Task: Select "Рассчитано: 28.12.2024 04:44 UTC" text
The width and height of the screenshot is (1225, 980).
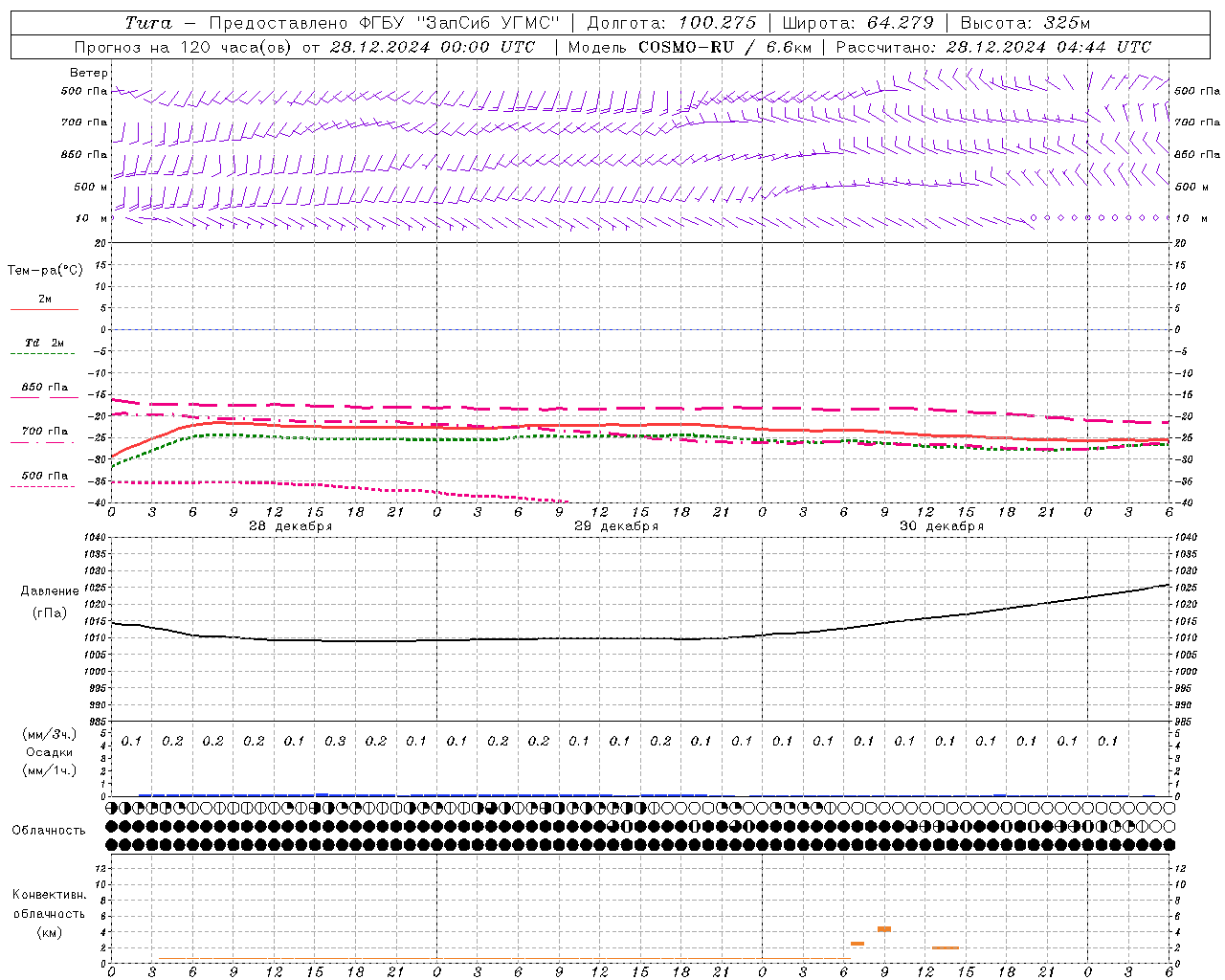Action: tap(993, 47)
